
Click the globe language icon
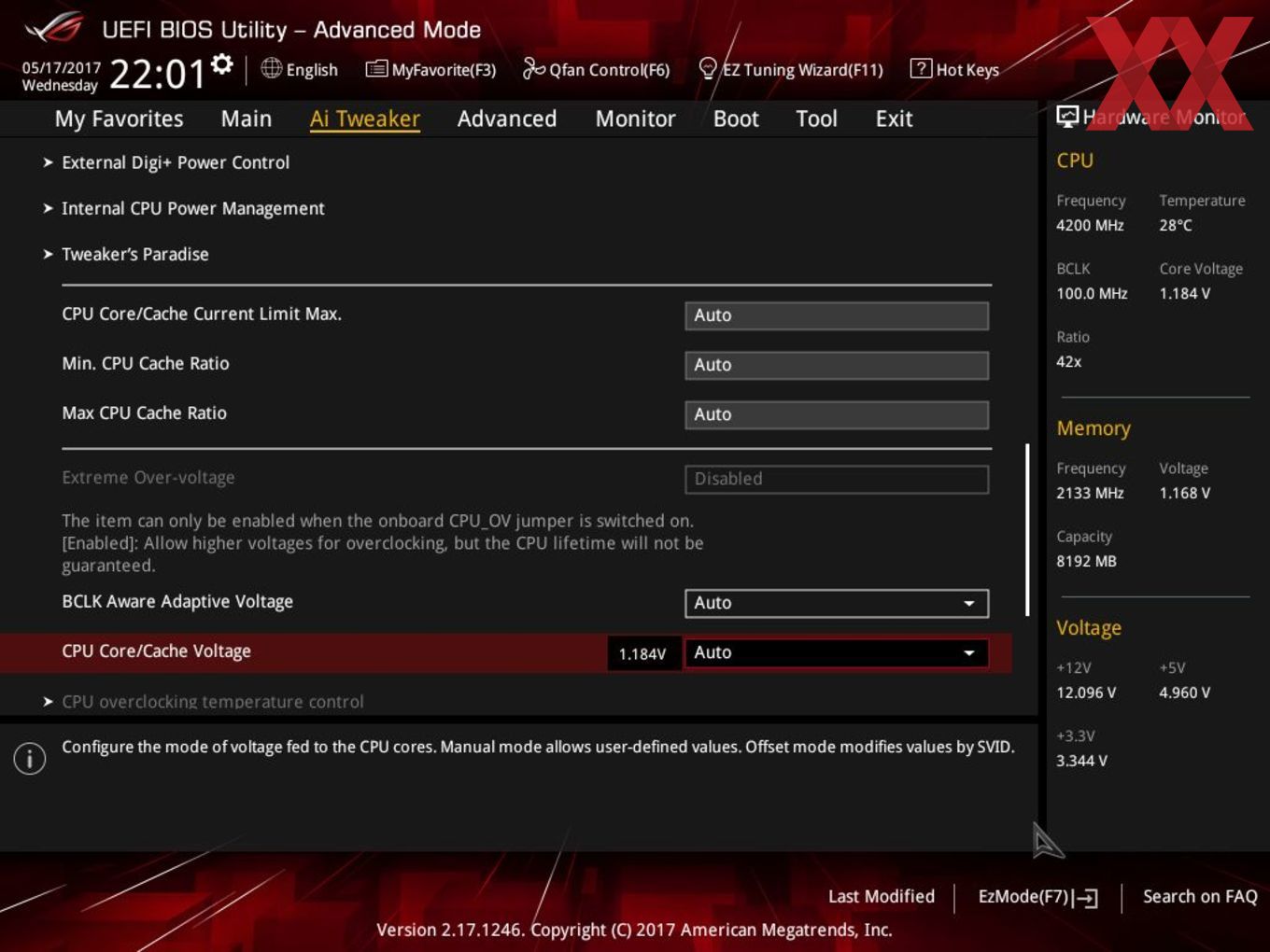point(271,68)
